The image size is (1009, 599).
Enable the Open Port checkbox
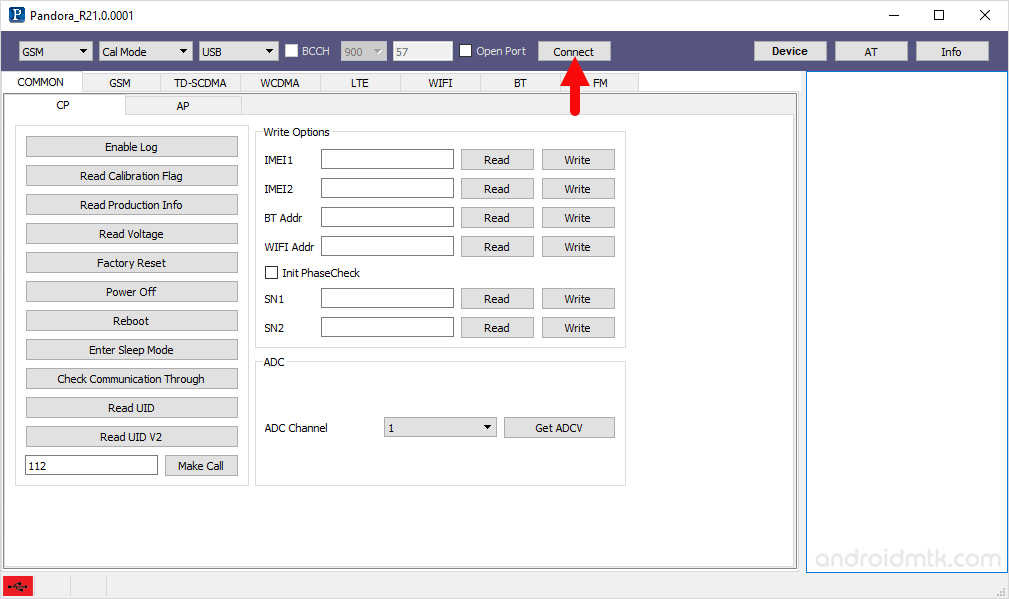point(466,51)
